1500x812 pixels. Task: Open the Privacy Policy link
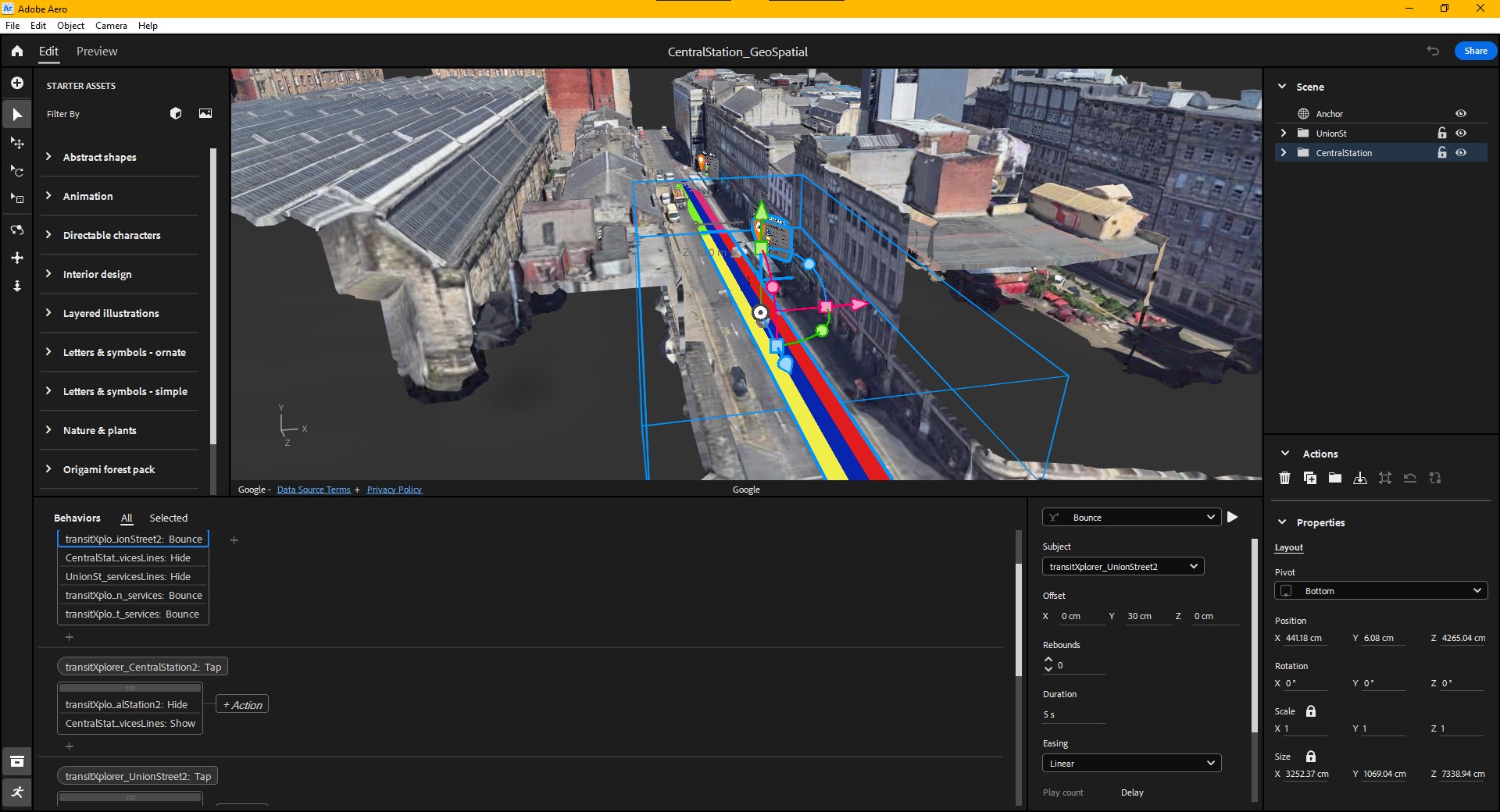click(x=394, y=490)
